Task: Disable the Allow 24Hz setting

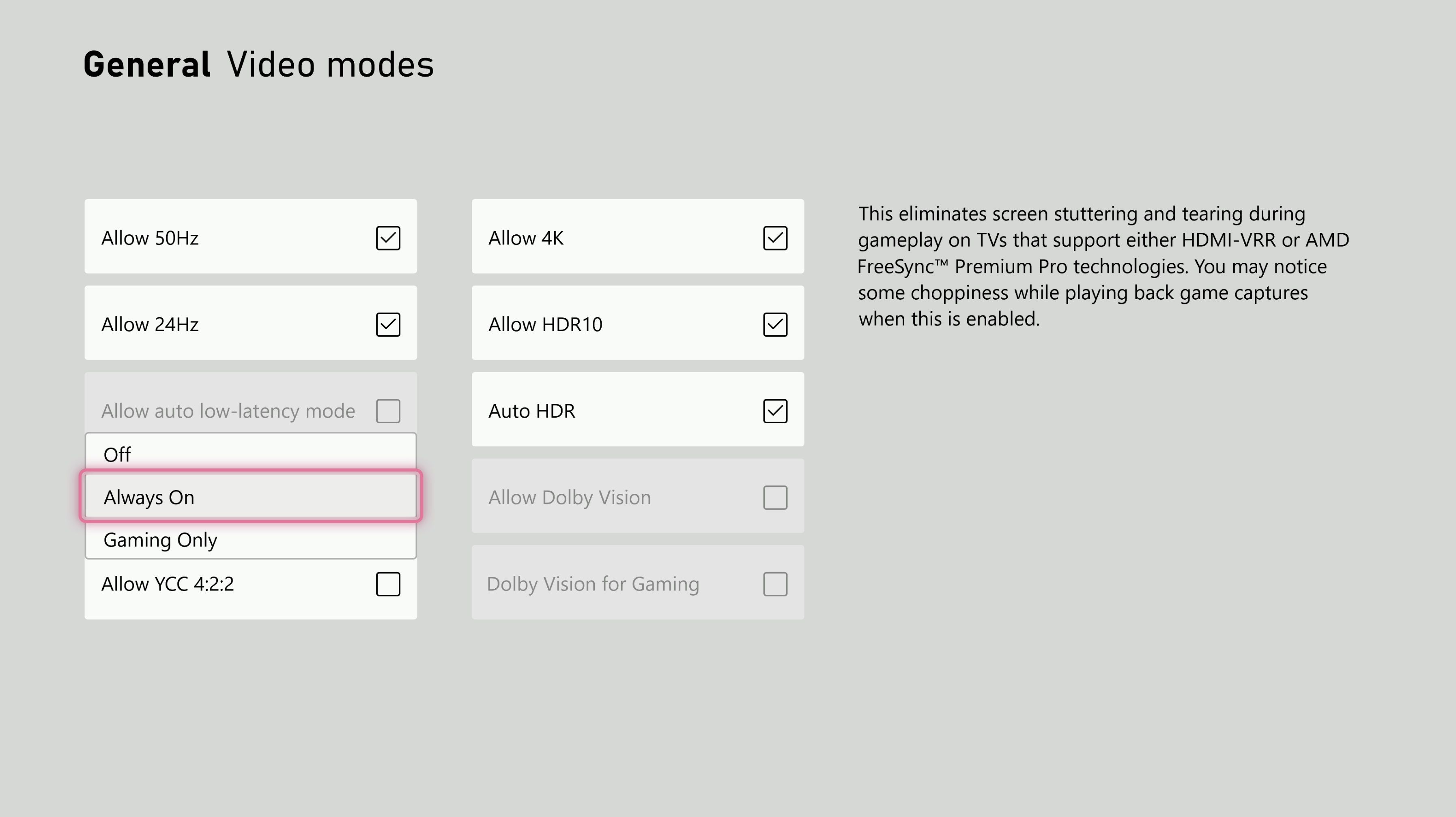Action: point(388,324)
